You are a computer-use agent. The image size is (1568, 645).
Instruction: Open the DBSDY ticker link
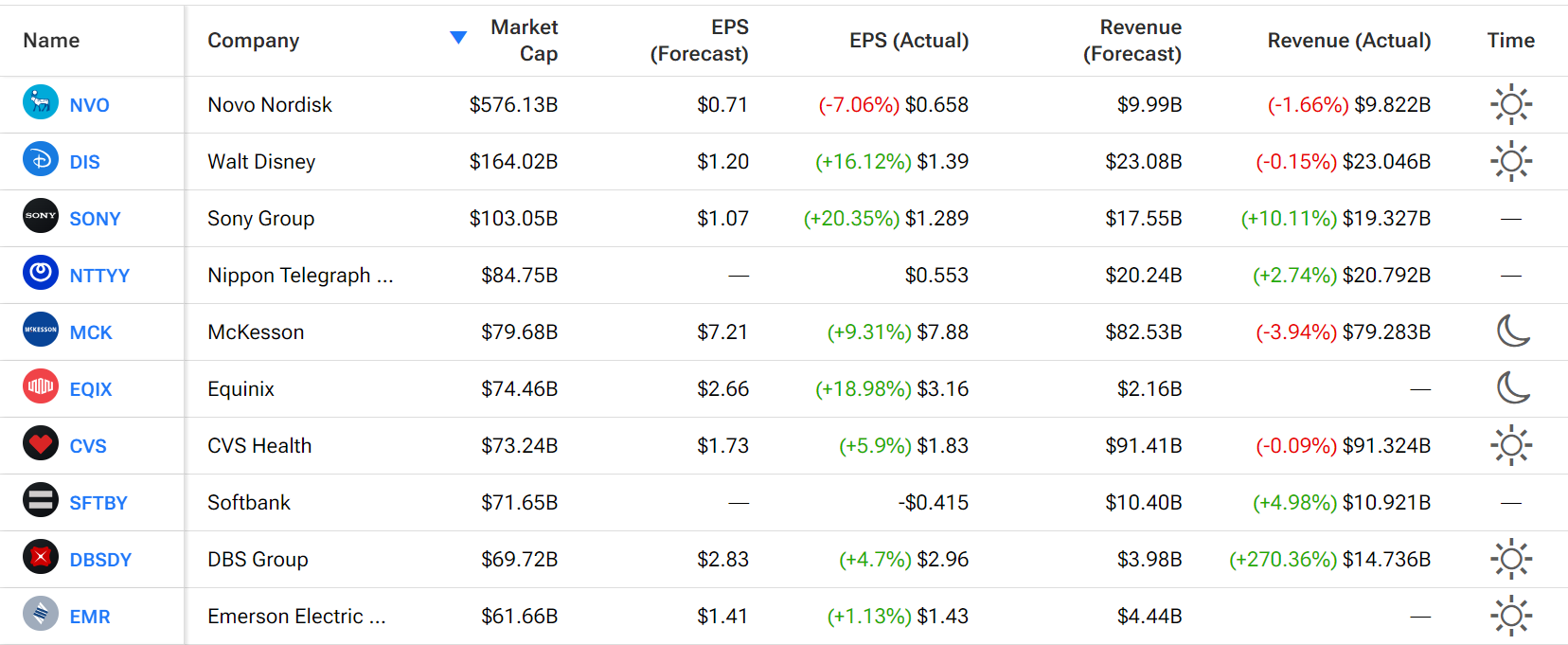tap(100, 560)
